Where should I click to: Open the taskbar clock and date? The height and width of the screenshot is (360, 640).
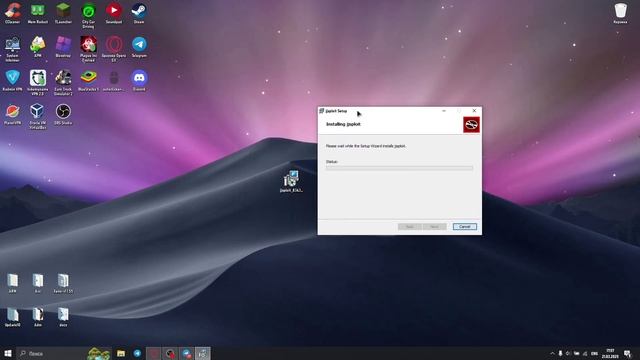pos(610,353)
